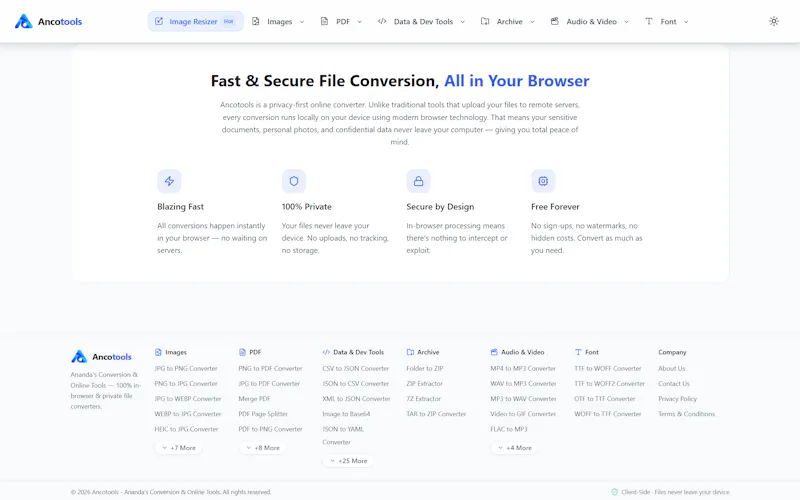
Task: Click the Archive folder icon in navbar
Action: [x=485, y=21]
